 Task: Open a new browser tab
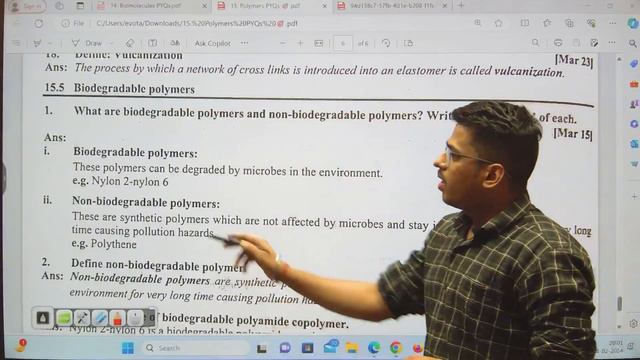461,6
